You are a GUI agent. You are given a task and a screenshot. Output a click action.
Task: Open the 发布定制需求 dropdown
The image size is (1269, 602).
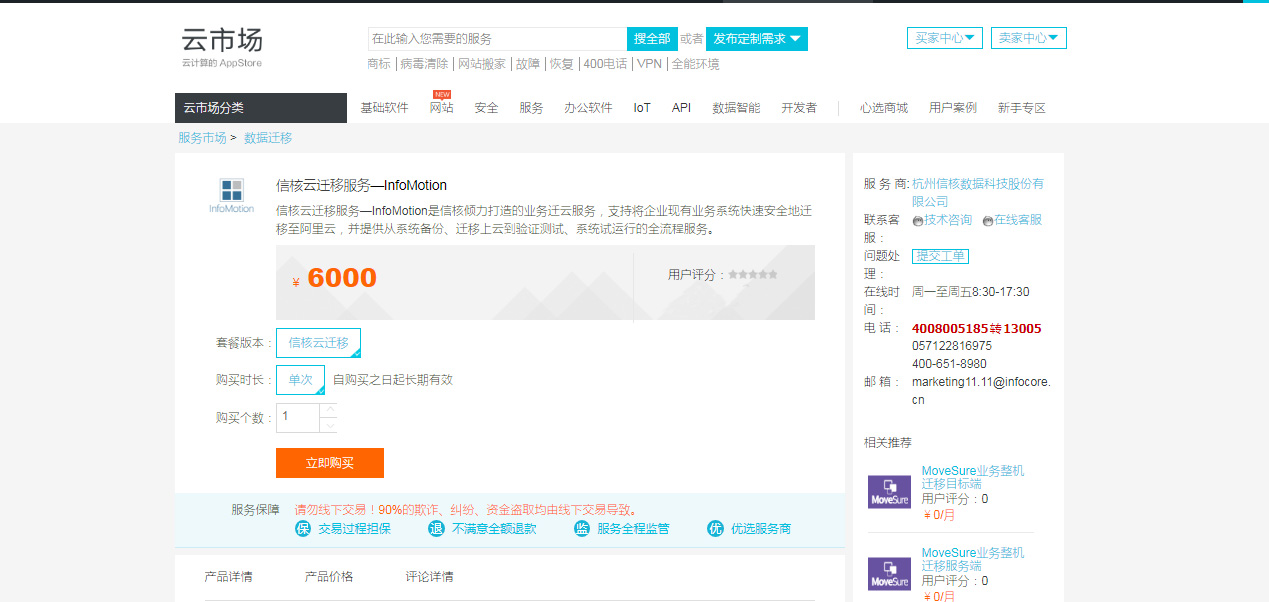tap(757, 39)
